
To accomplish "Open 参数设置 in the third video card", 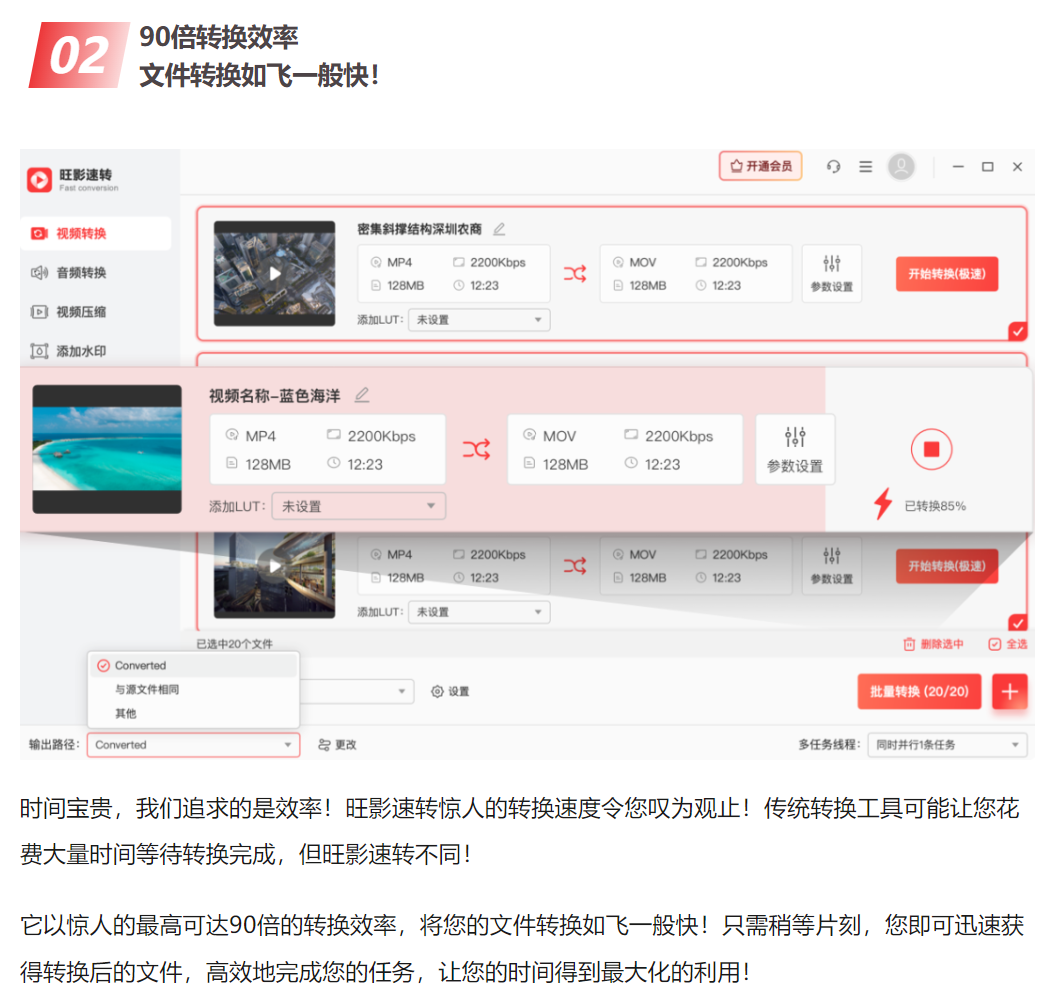I will tap(832, 566).
